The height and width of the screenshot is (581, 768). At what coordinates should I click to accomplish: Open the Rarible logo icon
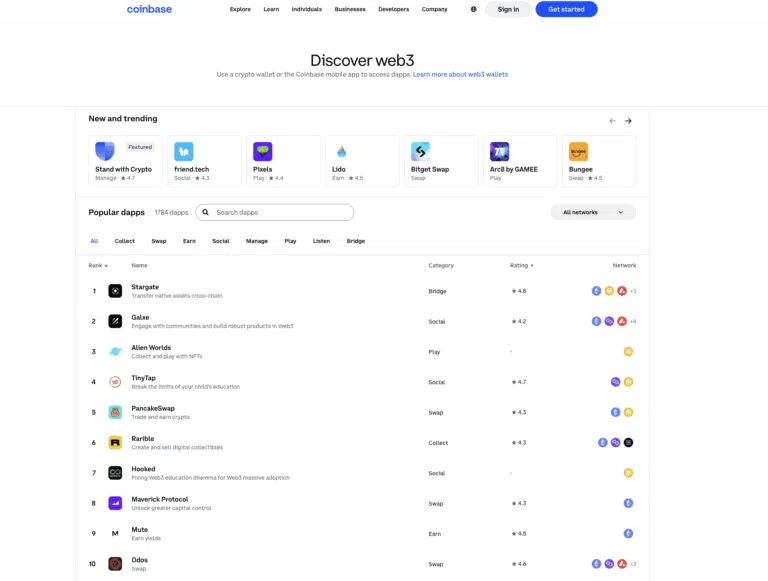(115, 443)
